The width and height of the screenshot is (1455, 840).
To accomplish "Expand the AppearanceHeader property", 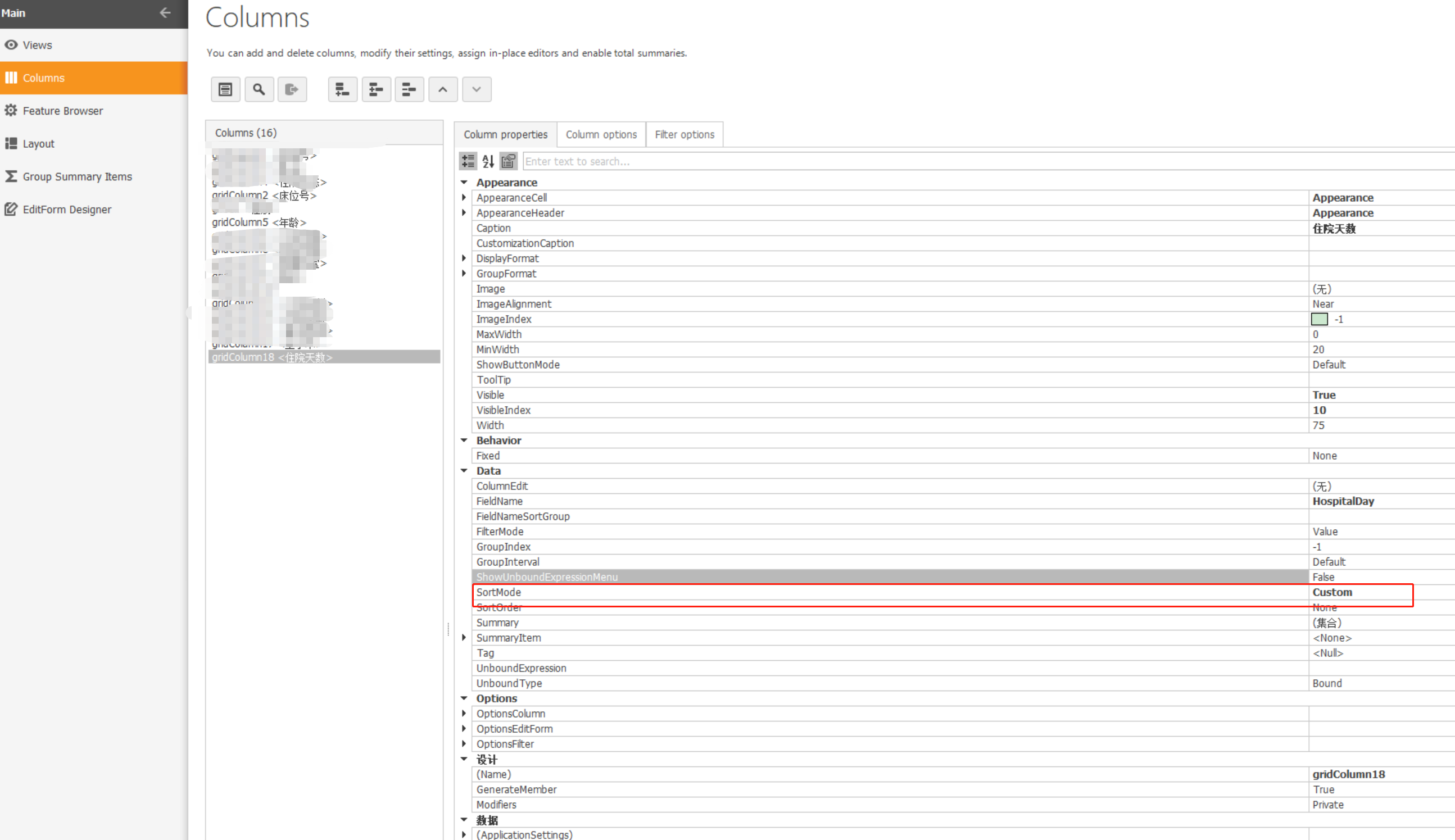I will (x=464, y=212).
